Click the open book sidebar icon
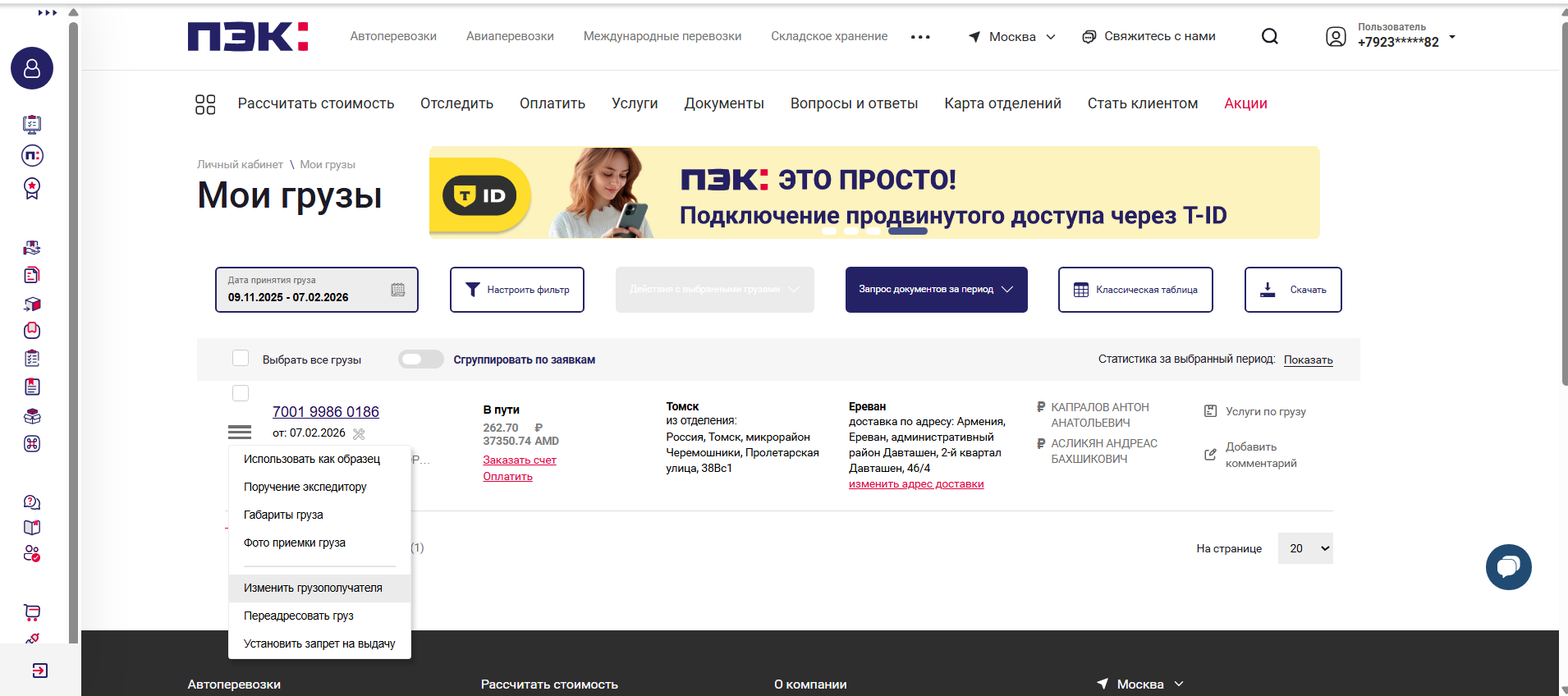1568x696 pixels. (x=32, y=528)
